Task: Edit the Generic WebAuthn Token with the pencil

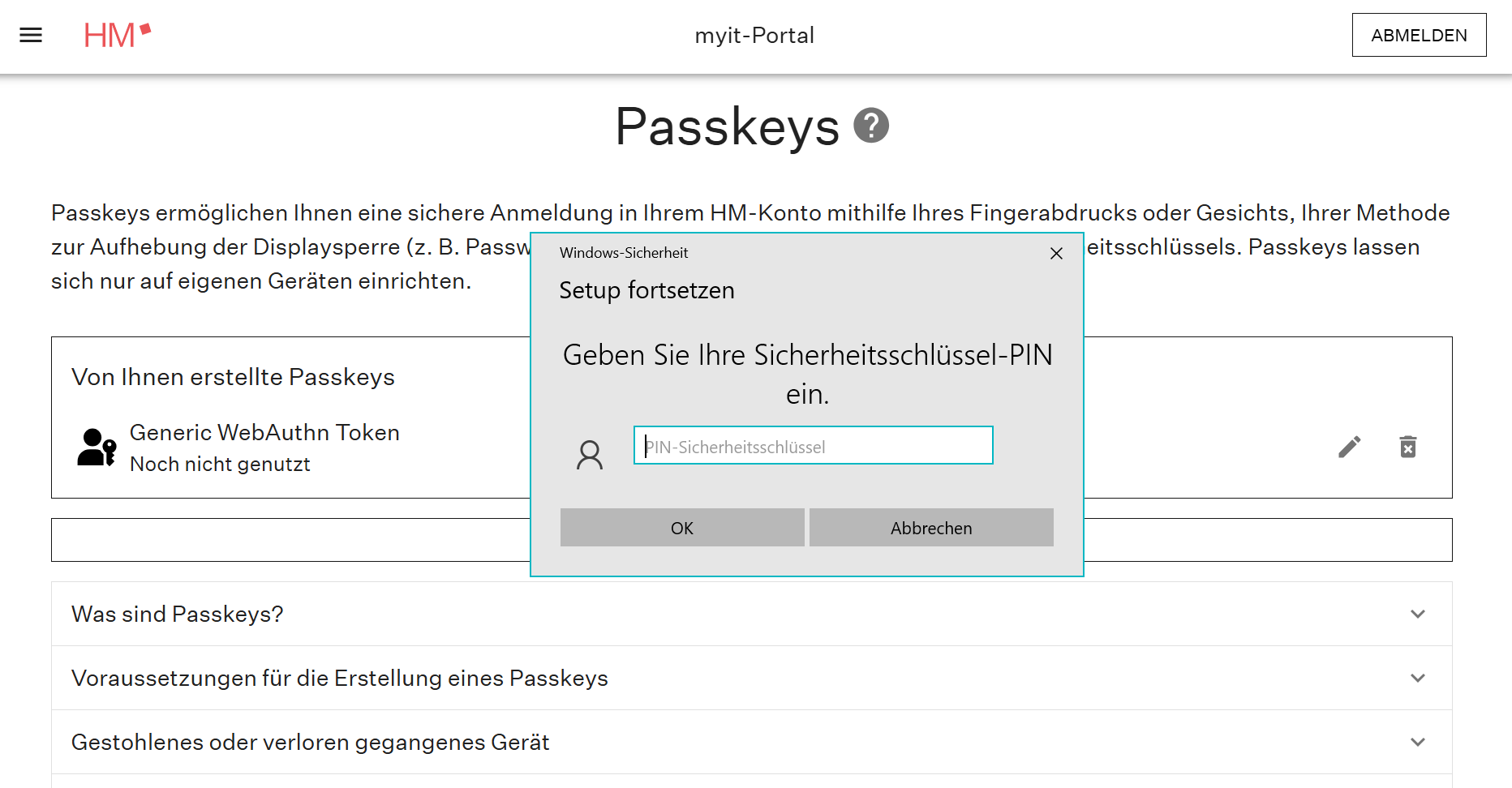Action: [x=1349, y=447]
